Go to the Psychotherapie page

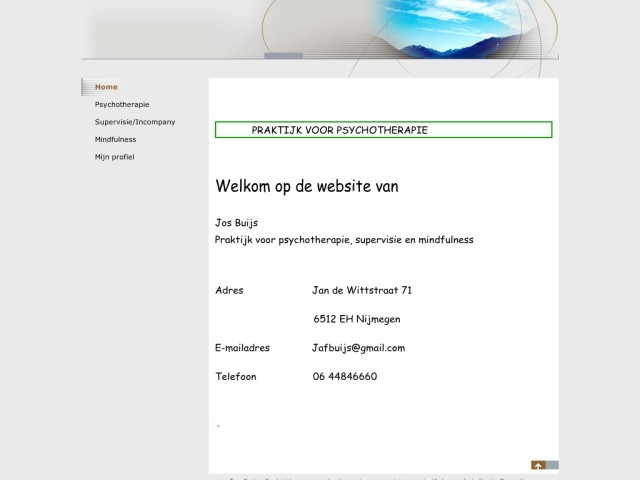tap(122, 104)
